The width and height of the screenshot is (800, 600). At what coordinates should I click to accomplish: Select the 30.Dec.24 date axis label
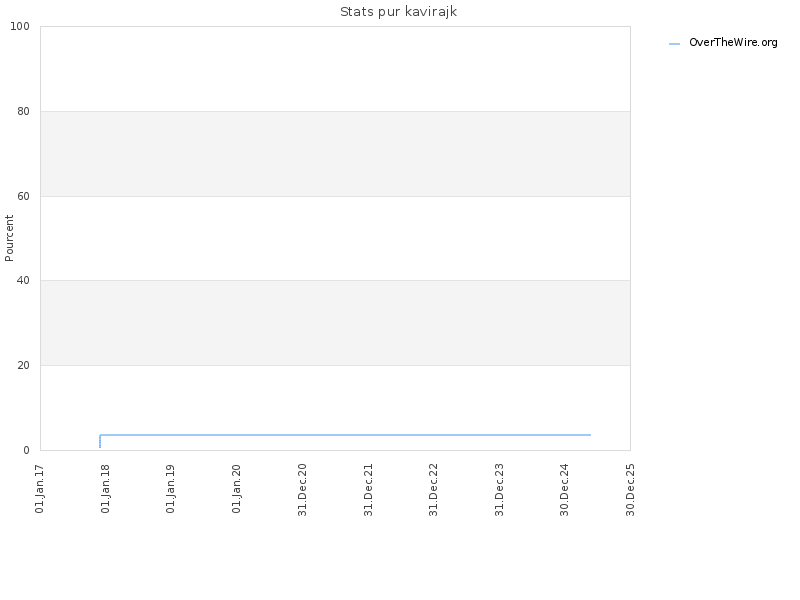(x=565, y=490)
